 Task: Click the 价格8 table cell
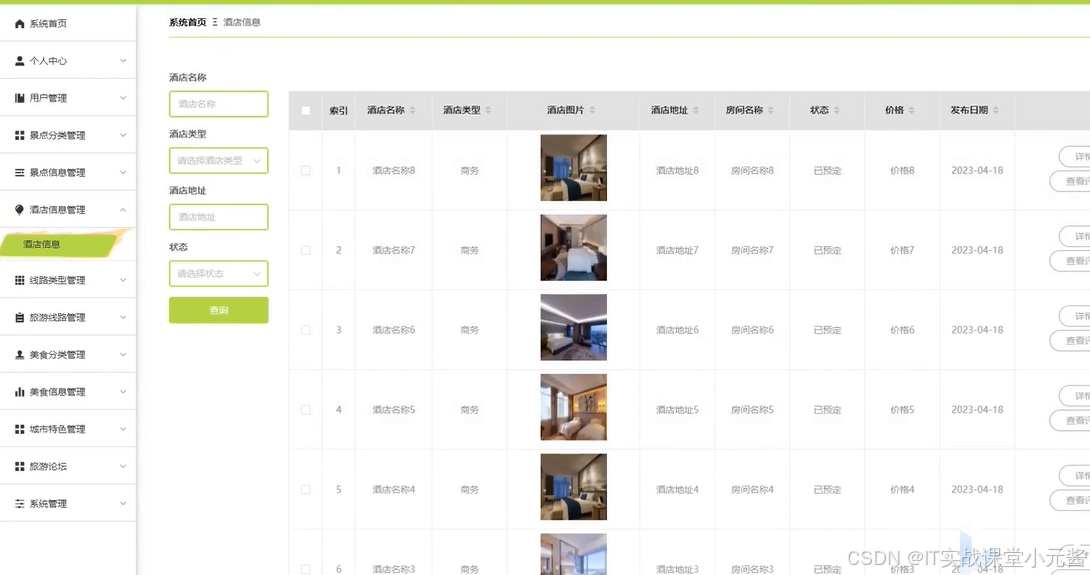point(902,170)
